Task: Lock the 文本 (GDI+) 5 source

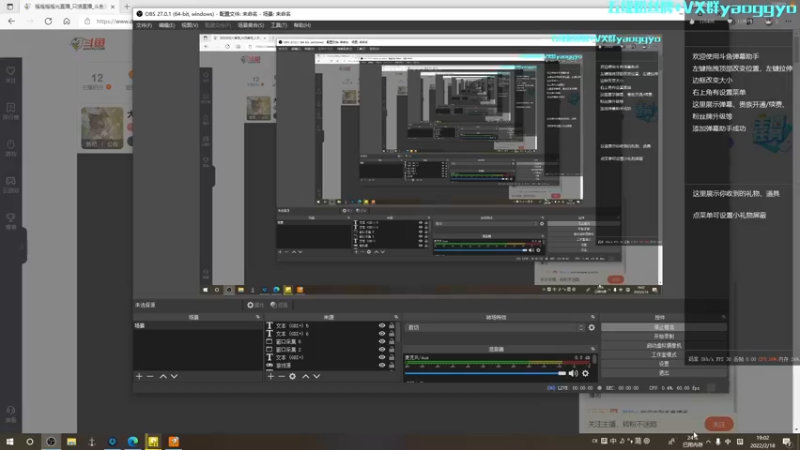Action: pos(392,326)
